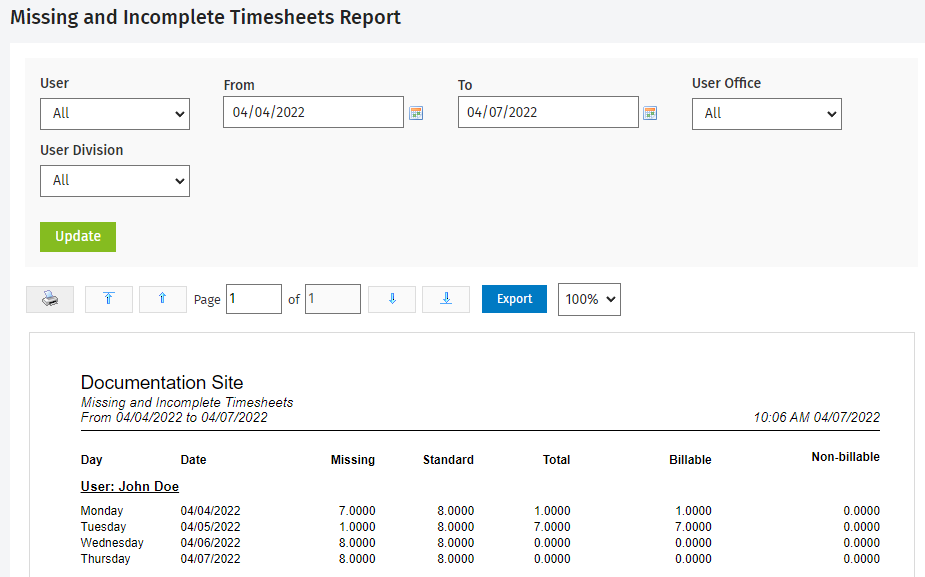Click the Update button
Viewport: 925px width, 577px height.
[77, 236]
